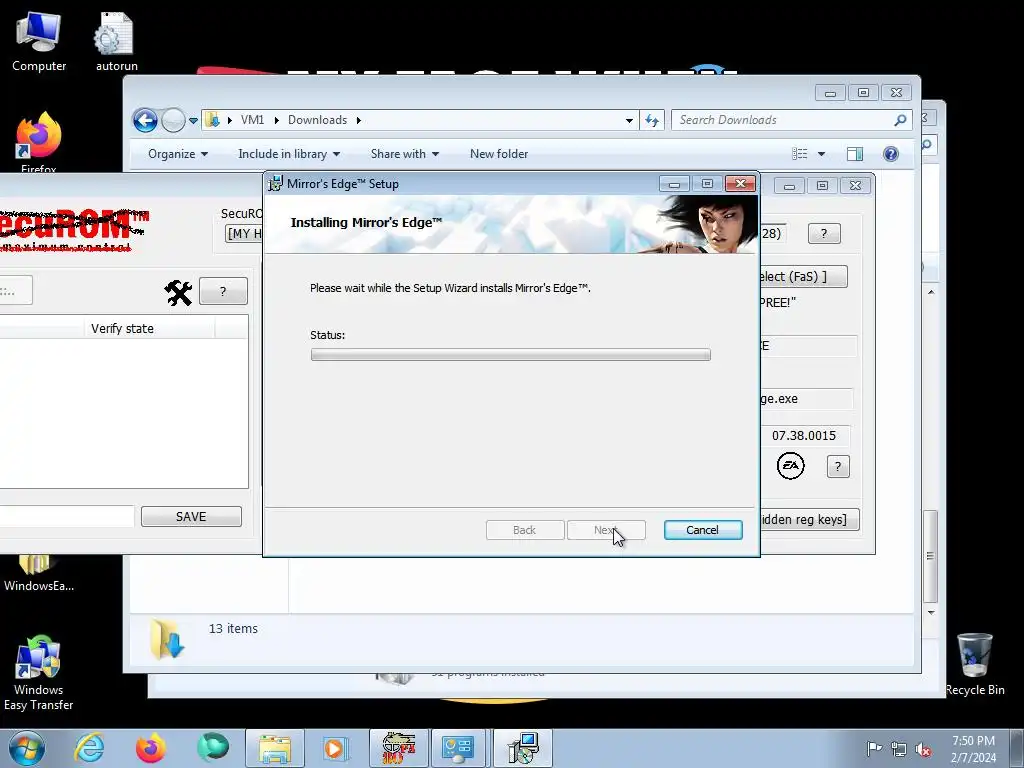Switch to the Control Panel taskbar button
This screenshot has width=1024, height=768.
pyautogui.click(x=458, y=748)
